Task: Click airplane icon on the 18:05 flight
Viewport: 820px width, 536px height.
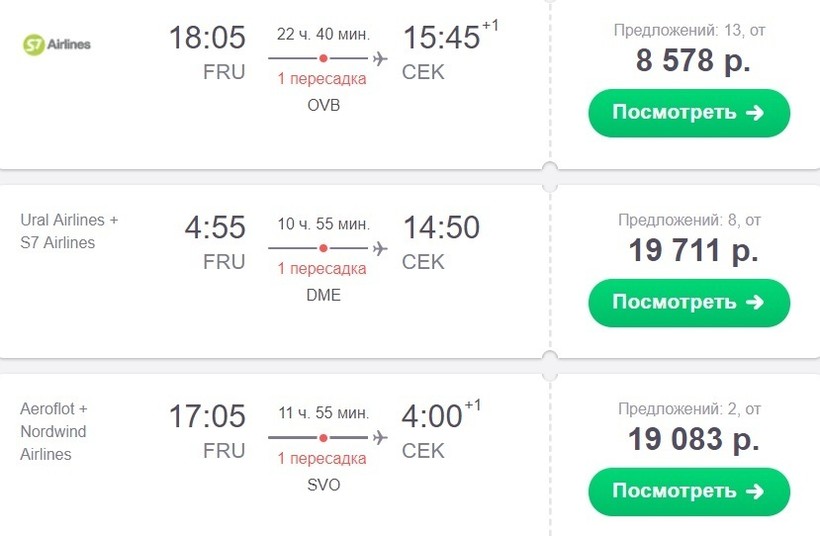Action: [x=380, y=58]
